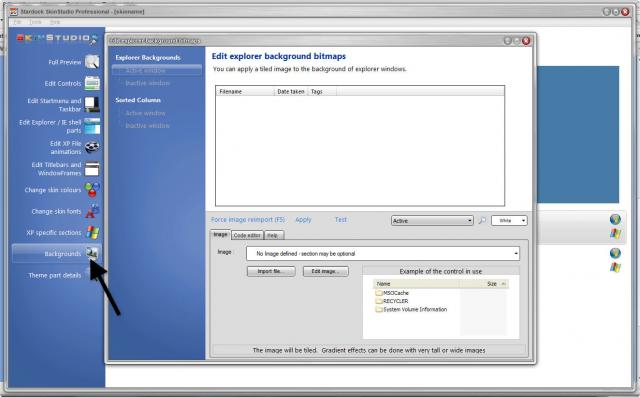The image size is (640, 397).
Task: Click the SkinStudio logo in sidebar
Action: 57,38
